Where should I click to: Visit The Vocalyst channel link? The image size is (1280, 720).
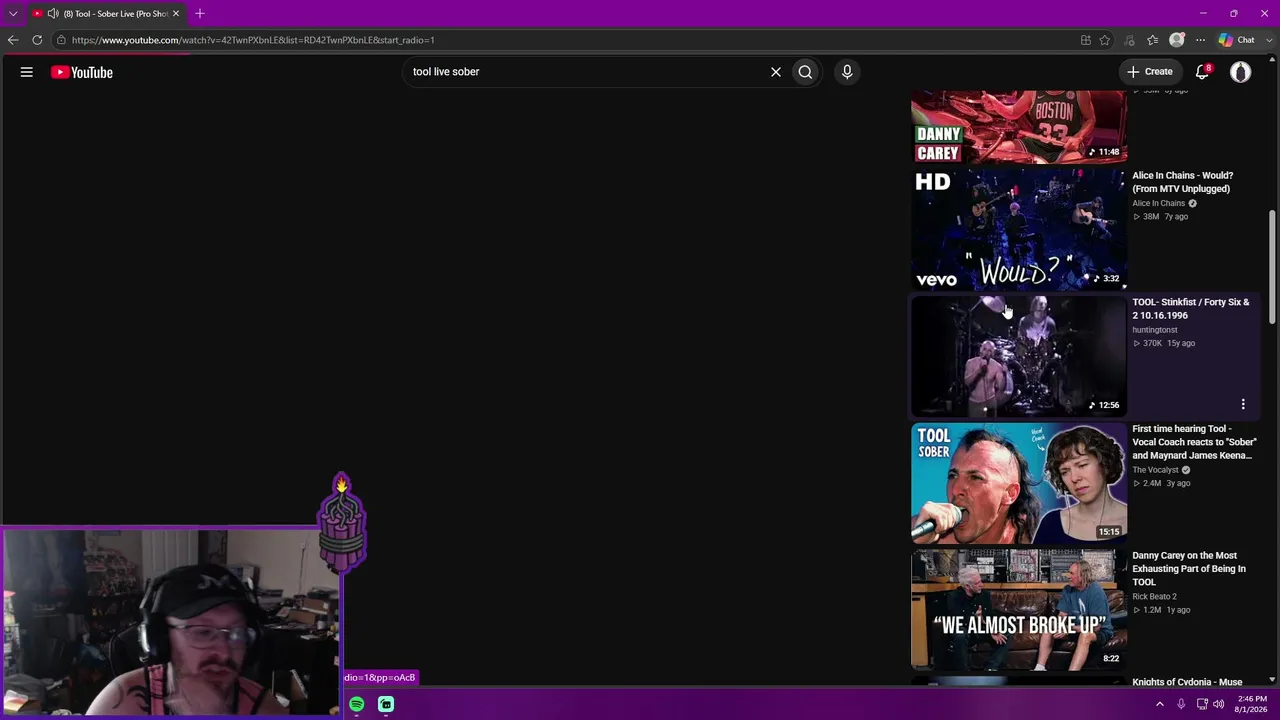[x=1155, y=470]
